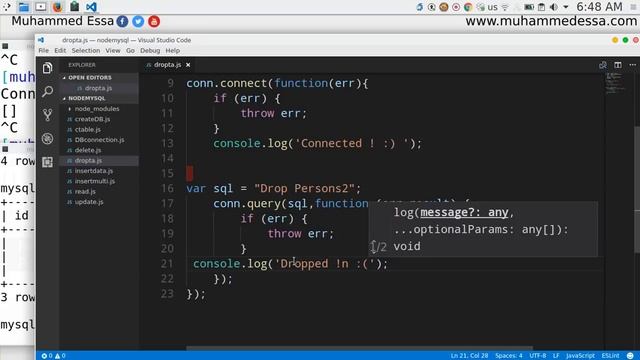Open the show-desktop panel icon
The height and width of the screenshot is (360, 640).
pyautogui.click(x=41, y=7)
